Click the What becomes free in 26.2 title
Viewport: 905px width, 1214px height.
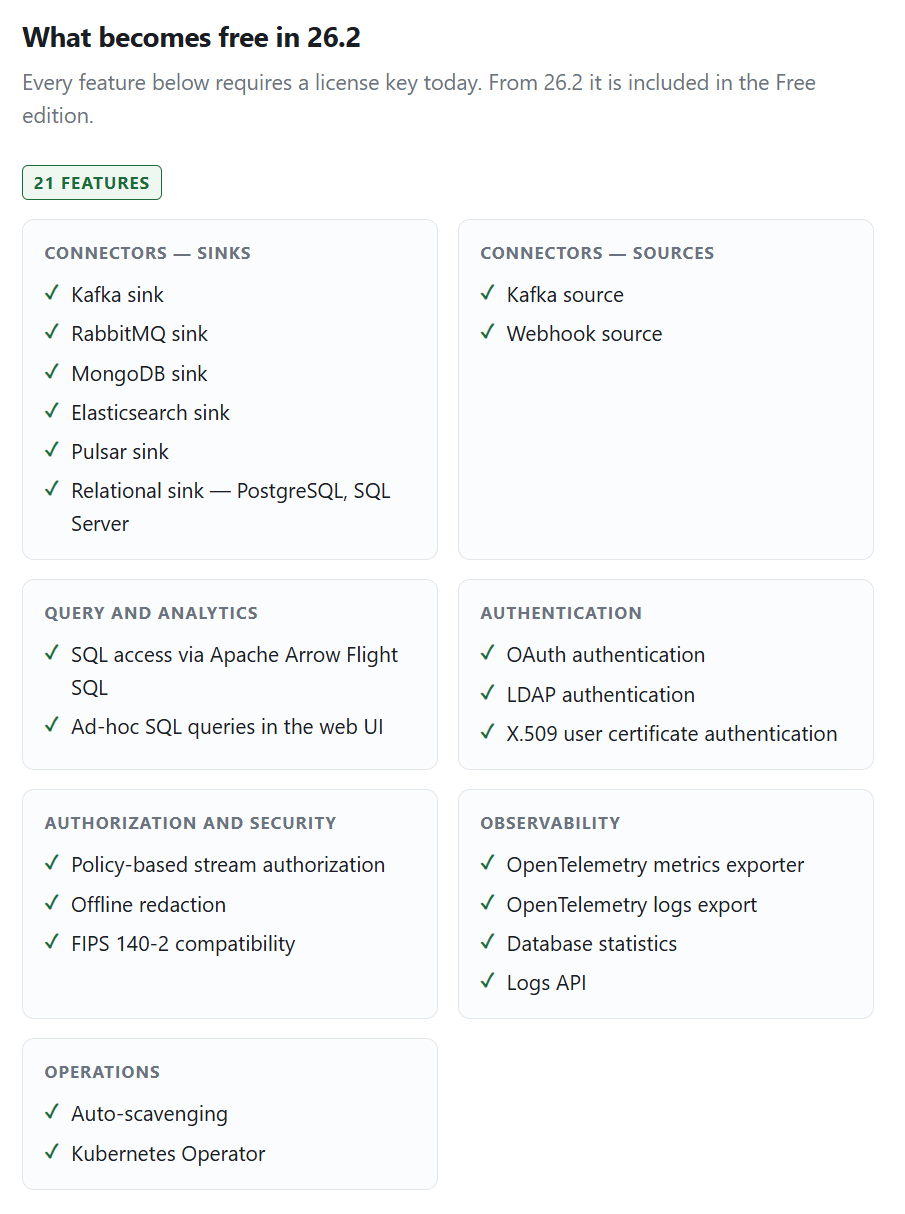tap(191, 37)
